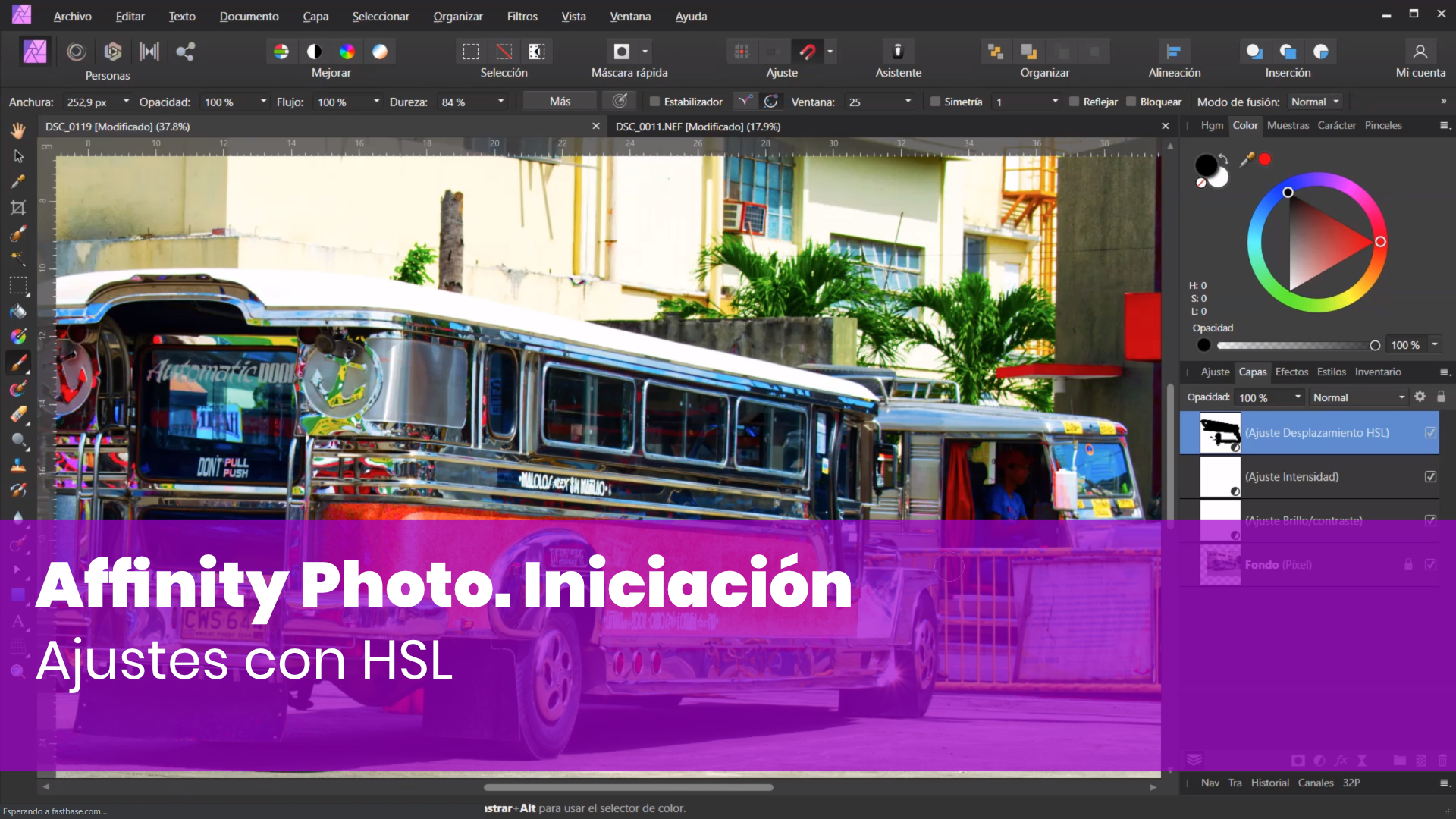This screenshot has width=1456, height=819.
Task: Open Tone Mapping Persona icon
Action: 149,52
